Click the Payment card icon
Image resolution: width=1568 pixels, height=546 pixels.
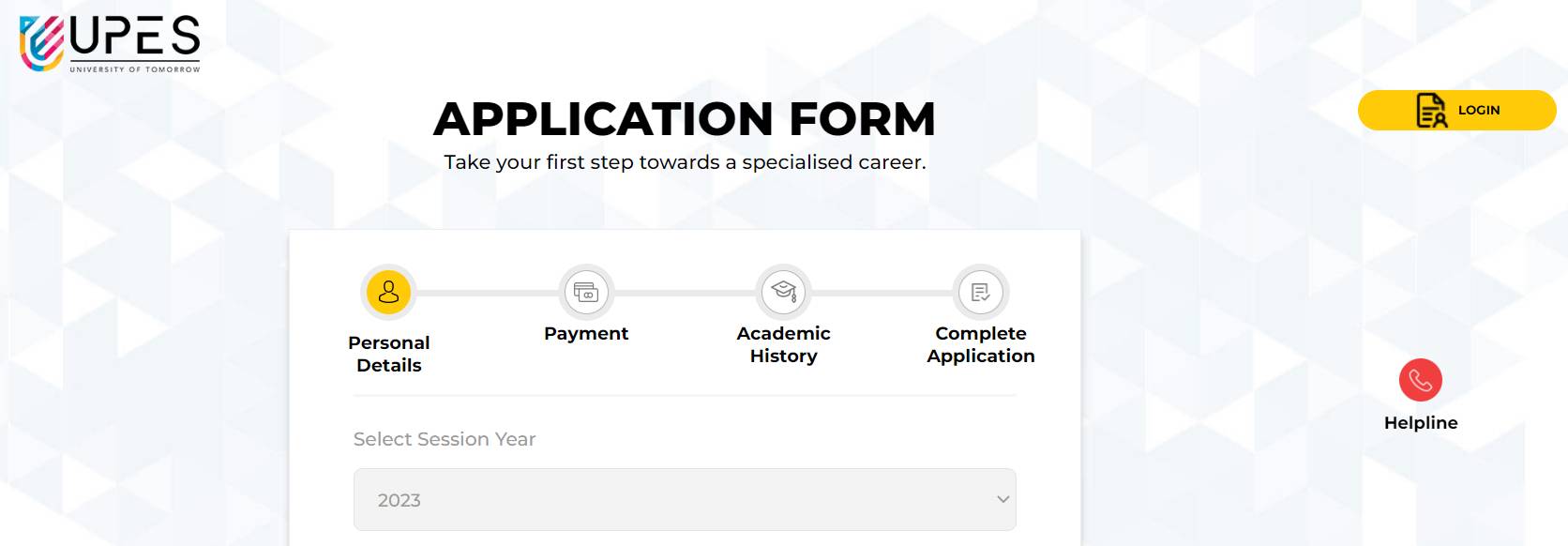click(587, 292)
